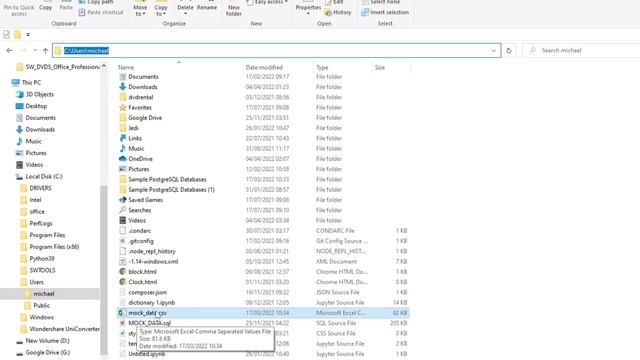Open the Recent locations dropdown arrow
Image resolution: width=640 pixels, height=360 pixels.
pyautogui.click(x=35, y=51)
